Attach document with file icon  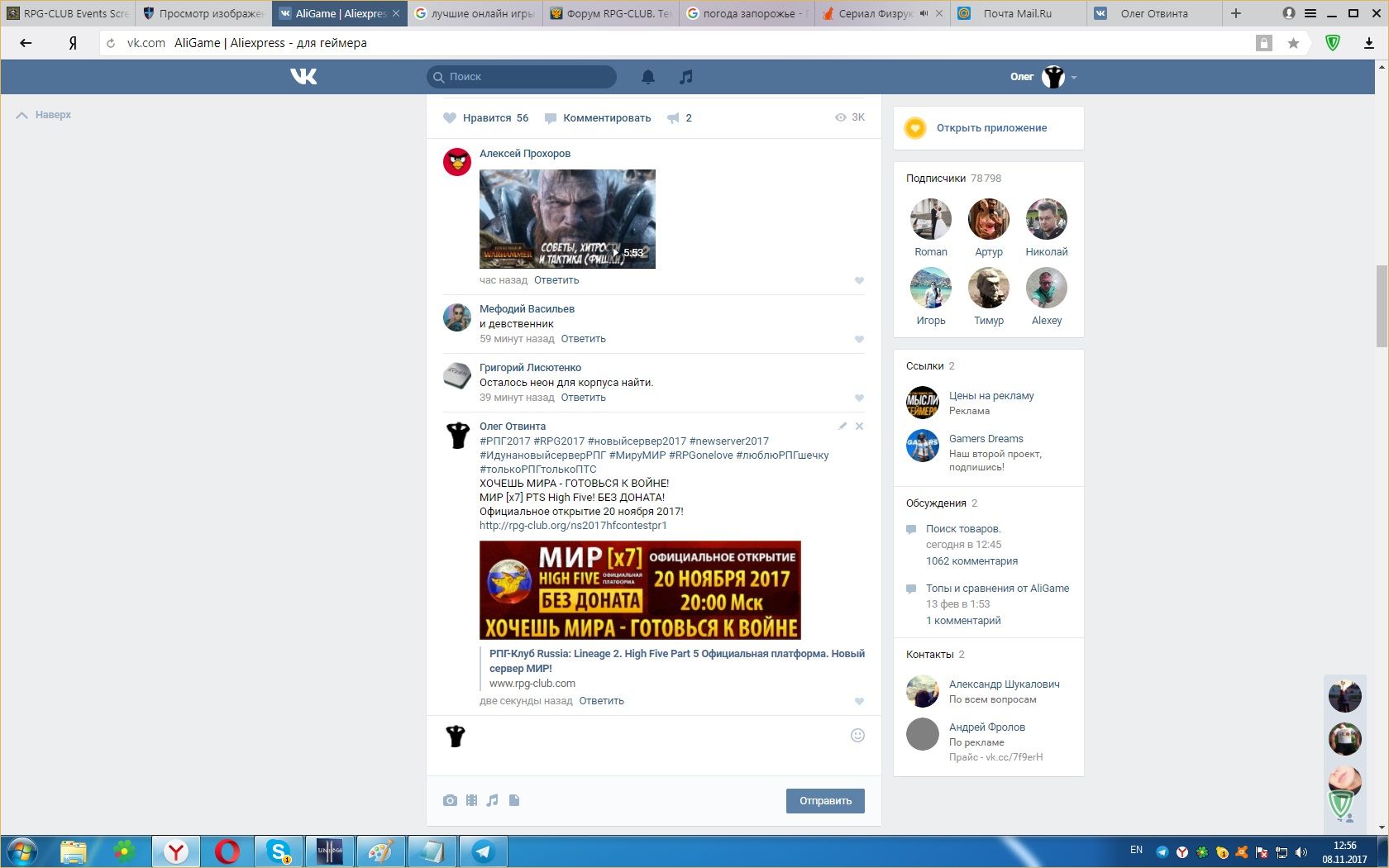(514, 800)
